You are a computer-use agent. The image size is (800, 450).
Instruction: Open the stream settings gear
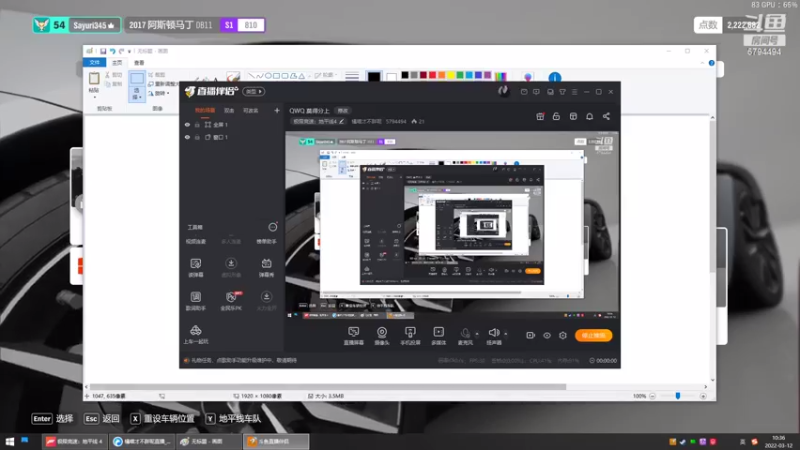click(563, 335)
